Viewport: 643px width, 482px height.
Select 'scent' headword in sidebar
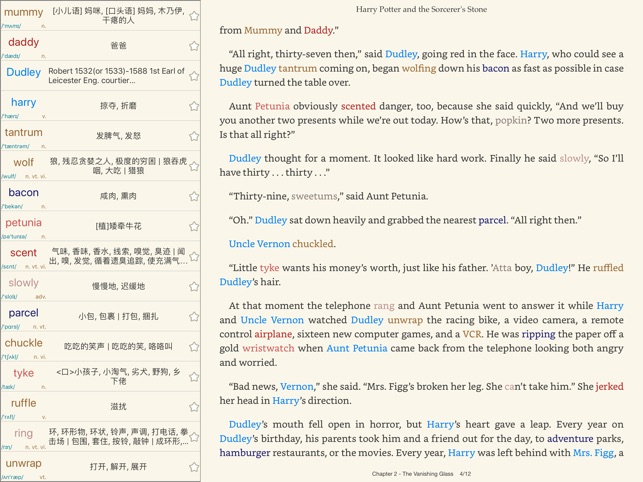click(x=23, y=253)
